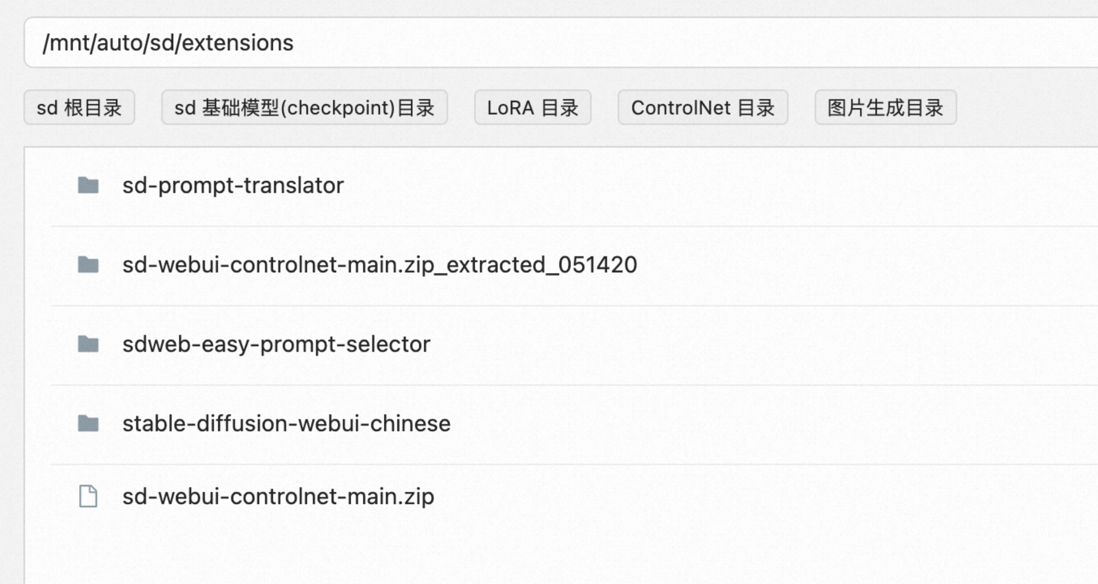Viewport: 1098px width, 584px height.
Task: Click the folder icon beside sd-prompt-translator
Action: (88, 186)
